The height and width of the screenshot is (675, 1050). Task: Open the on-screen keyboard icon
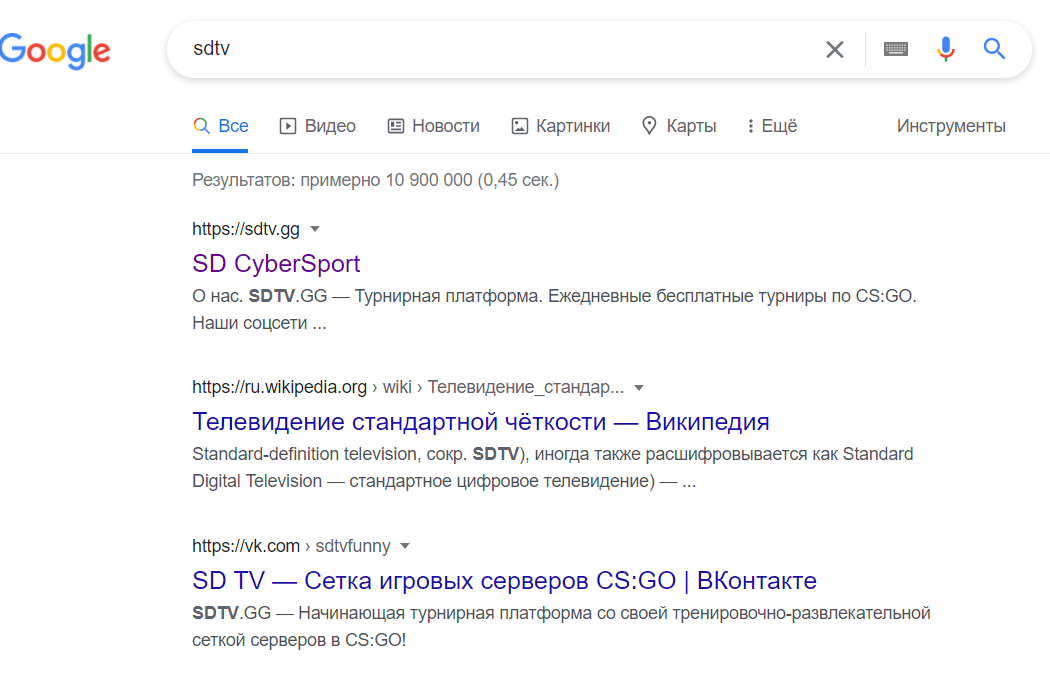[x=895, y=49]
